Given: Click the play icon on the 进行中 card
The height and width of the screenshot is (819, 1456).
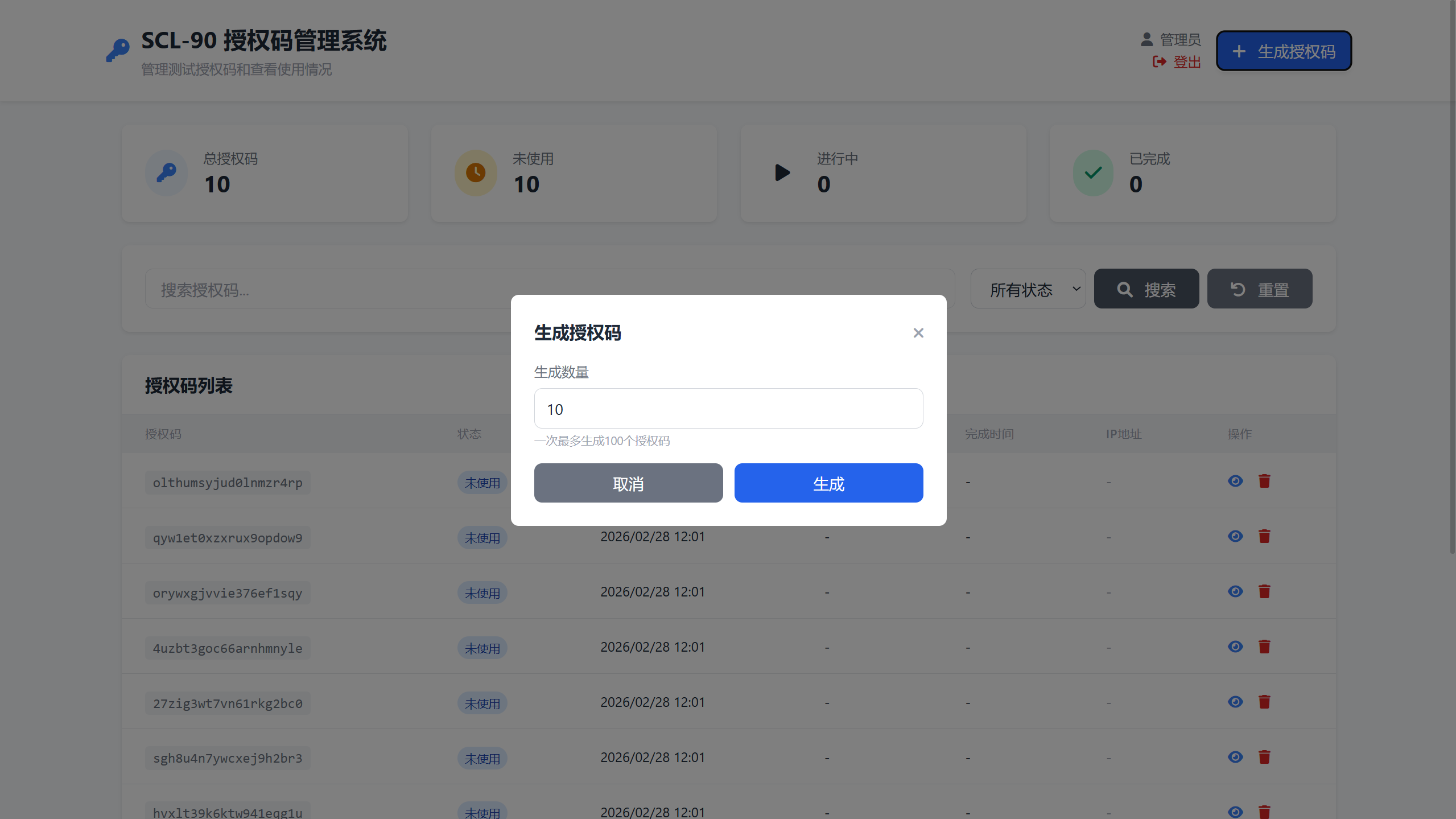Looking at the screenshot, I should (782, 172).
